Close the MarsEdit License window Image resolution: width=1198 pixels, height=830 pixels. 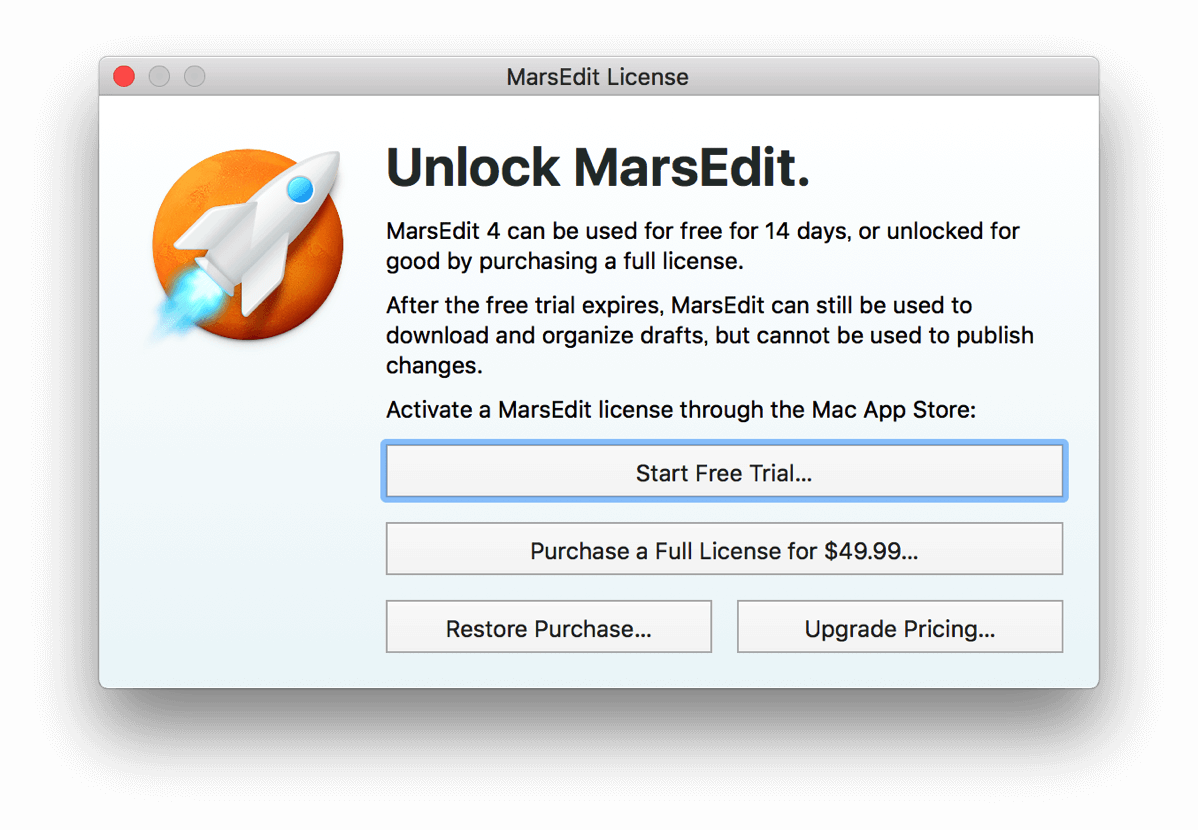point(124,76)
